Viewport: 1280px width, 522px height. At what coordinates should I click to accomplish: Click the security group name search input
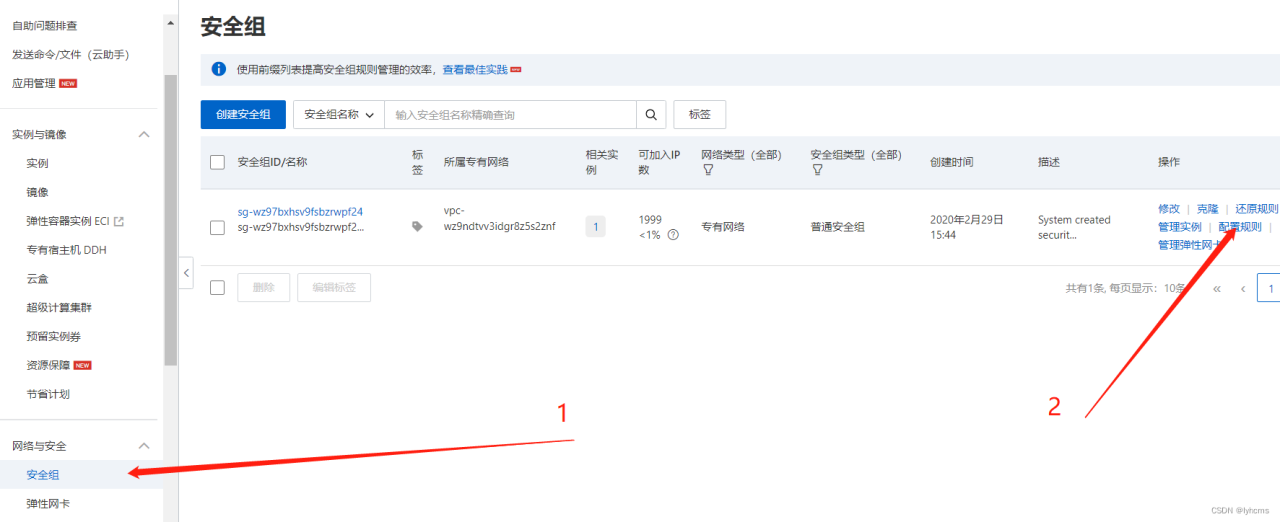pos(511,115)
